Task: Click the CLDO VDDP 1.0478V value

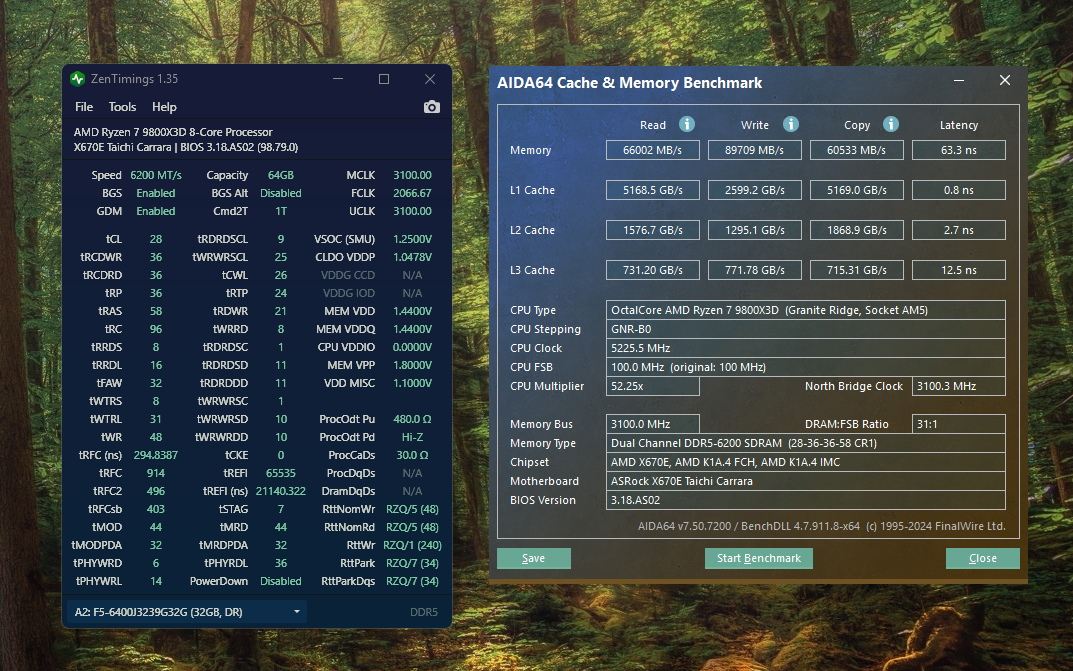Action: tap(412, 257)
